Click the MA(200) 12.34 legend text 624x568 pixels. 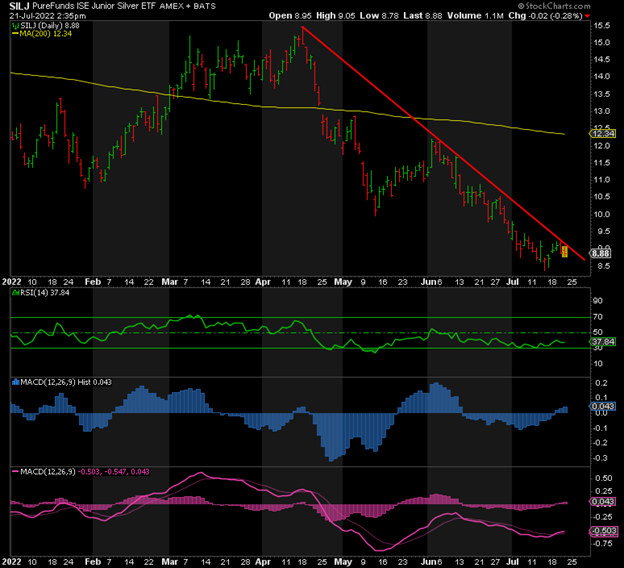tap(46, 34)
